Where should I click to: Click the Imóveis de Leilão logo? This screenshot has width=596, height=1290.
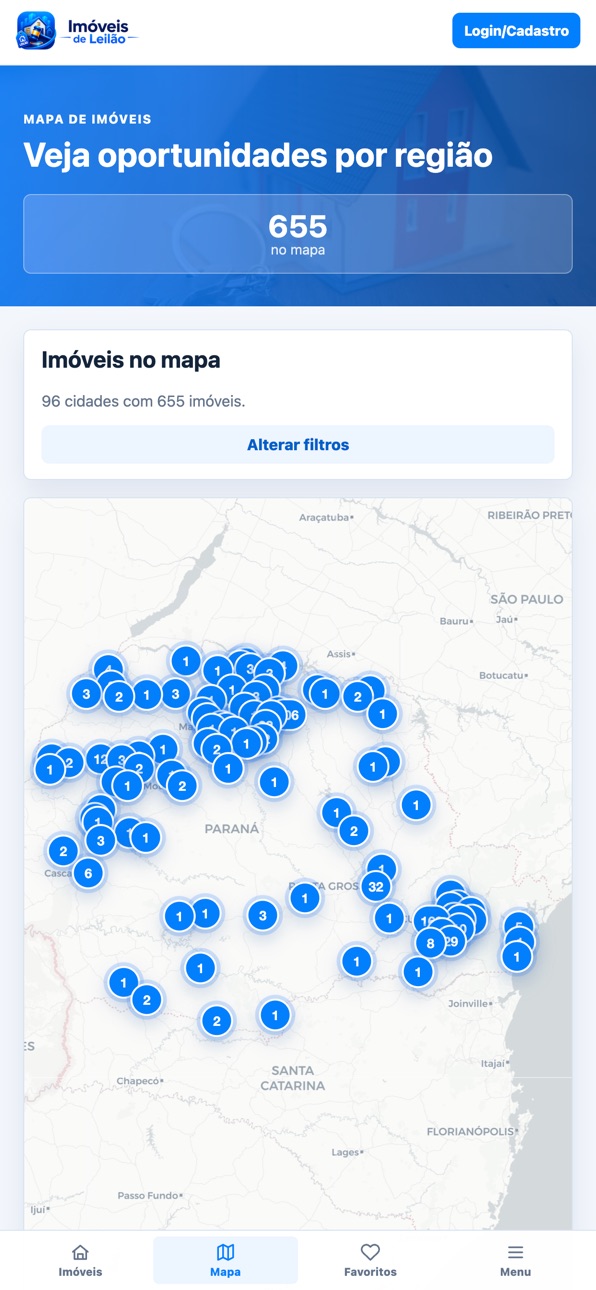point(78,31)
